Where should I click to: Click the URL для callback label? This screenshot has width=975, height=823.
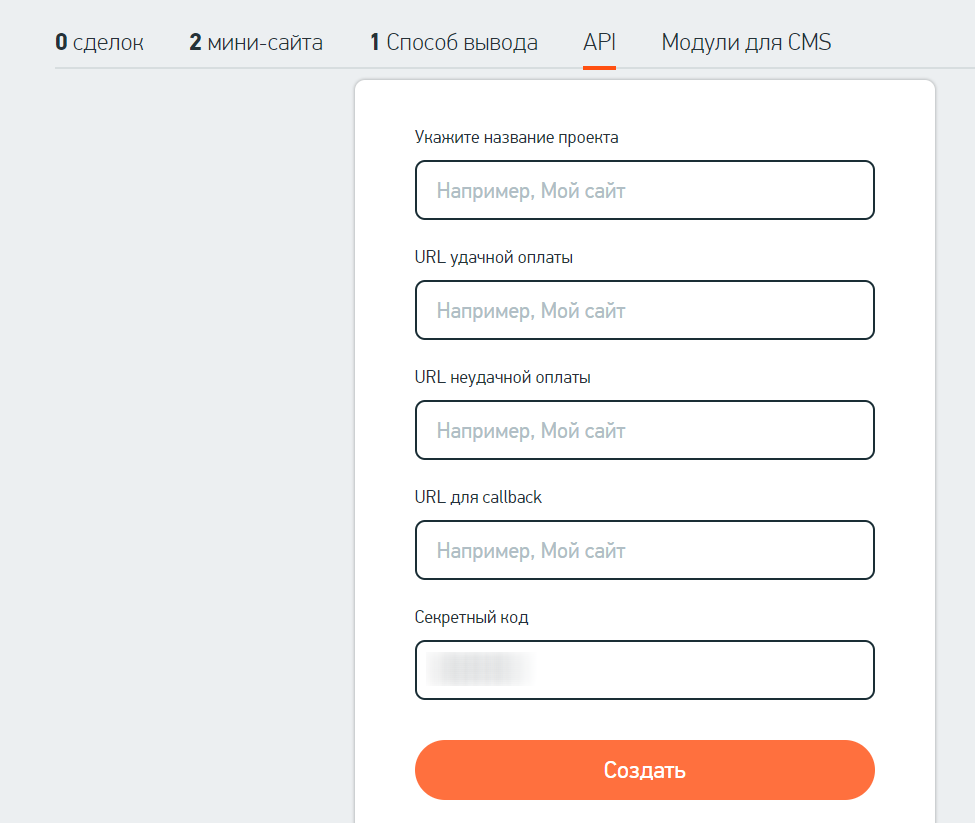click(x=478, y=497)
